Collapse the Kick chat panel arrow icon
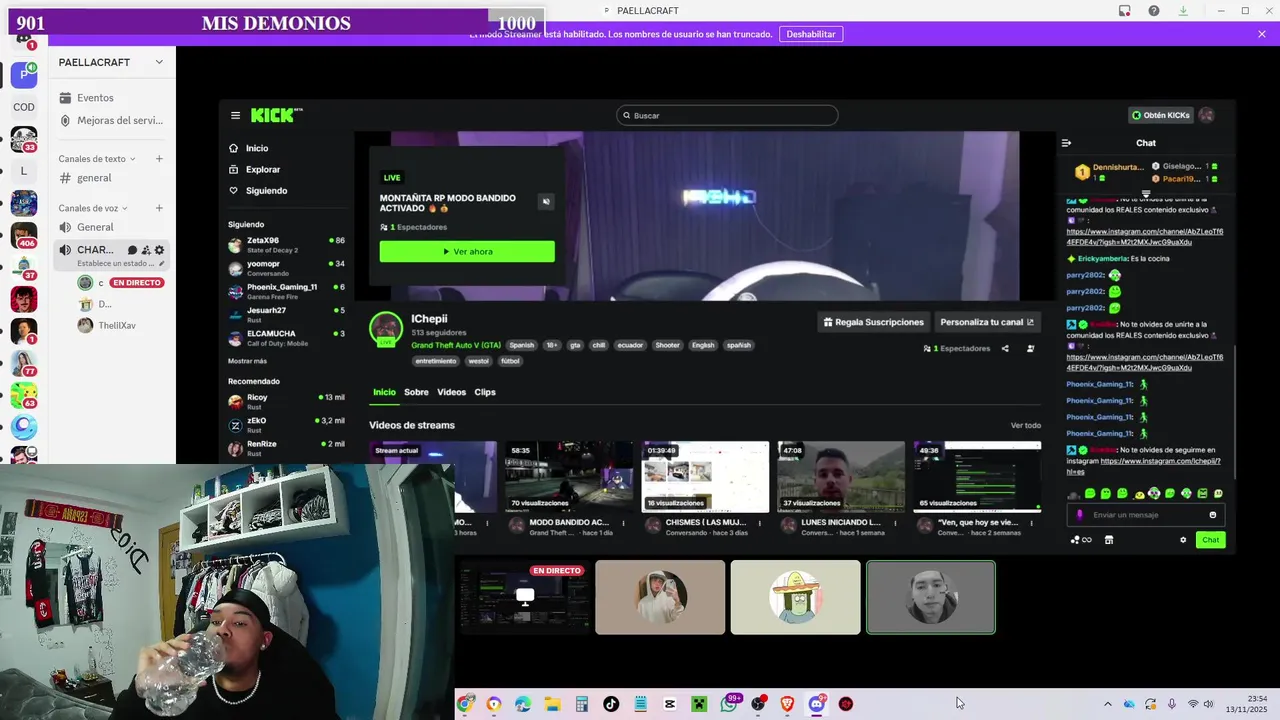Screen dimensions: 1280x720 [1066, 143]
